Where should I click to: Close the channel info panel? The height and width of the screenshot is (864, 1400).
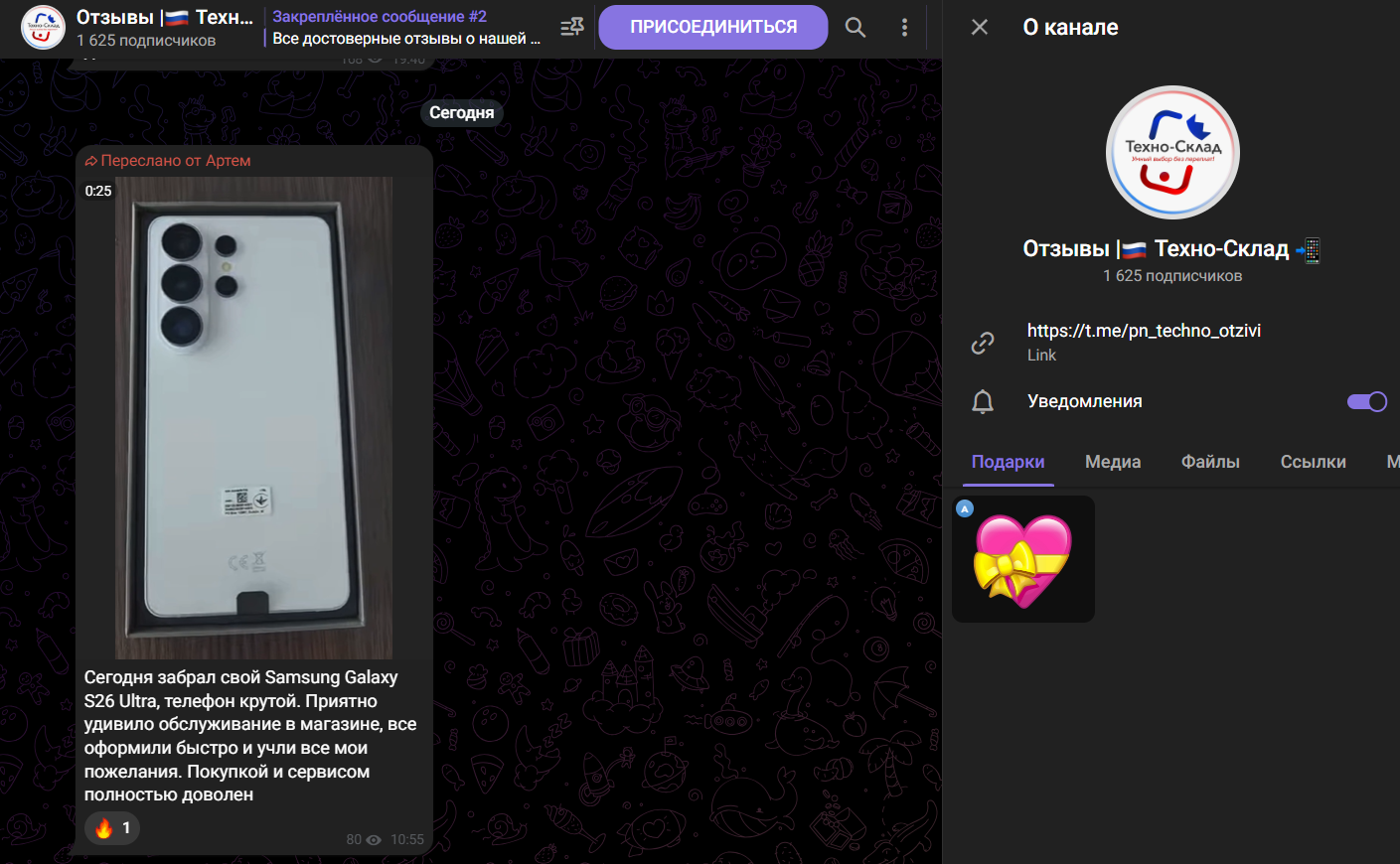[x=980, y=27]
